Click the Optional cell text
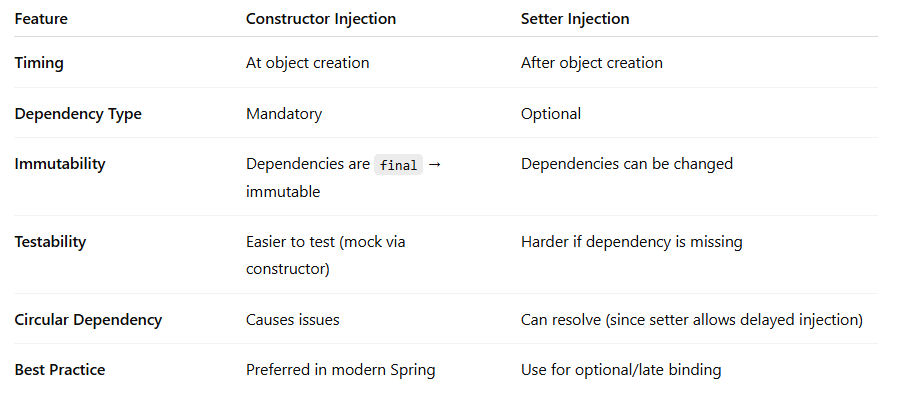 (551, 114)
